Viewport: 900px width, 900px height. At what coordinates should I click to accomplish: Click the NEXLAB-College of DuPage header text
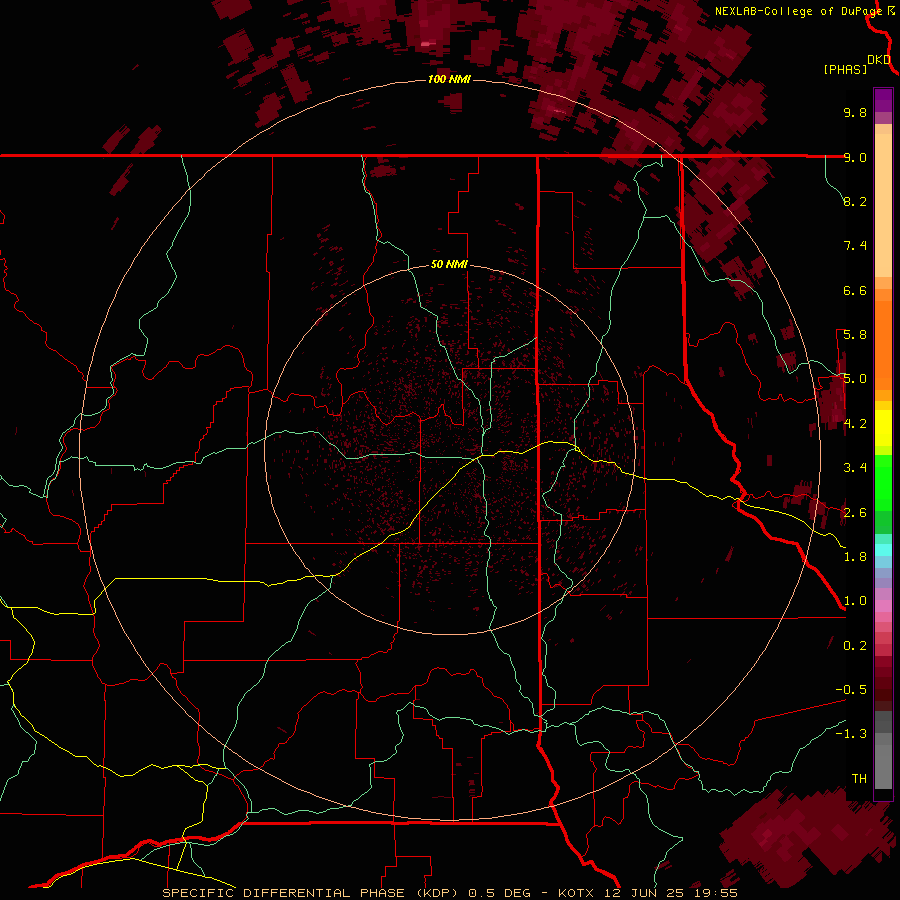tap(798, 11)
